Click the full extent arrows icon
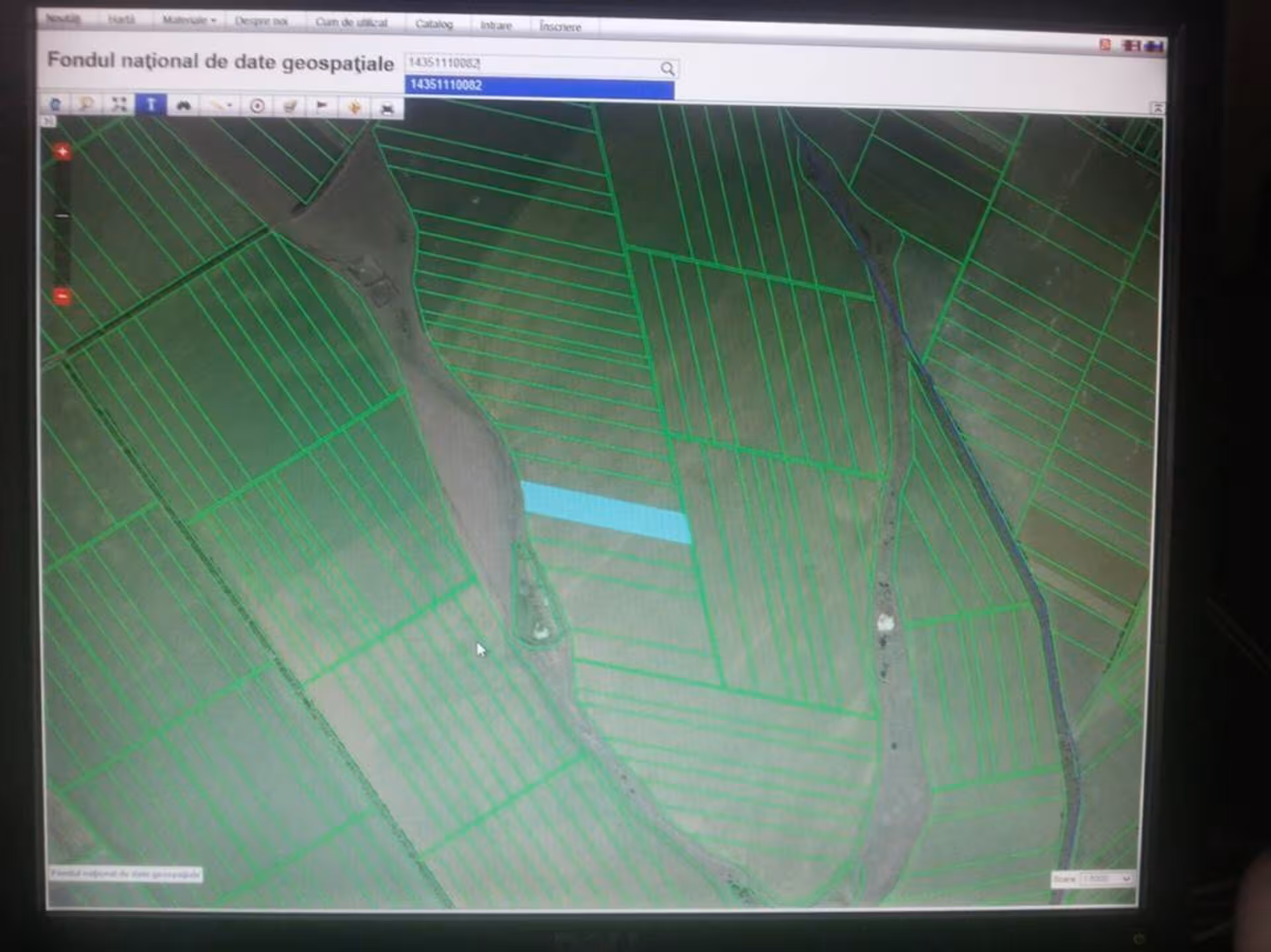This screenshot has width=1271, height=952. (x=118, y=104)
